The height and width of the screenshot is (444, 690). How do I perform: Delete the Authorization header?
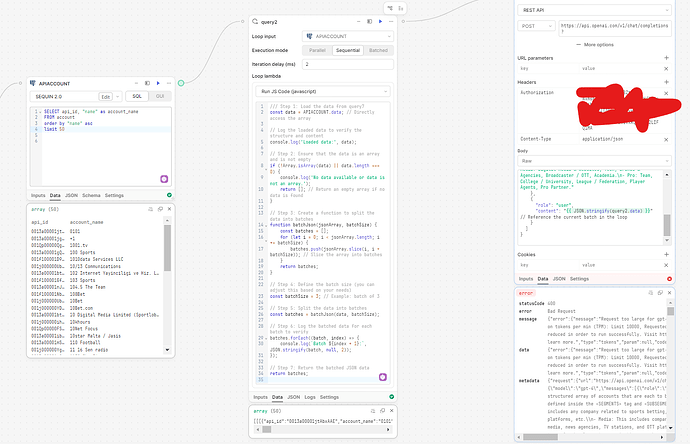coord(666,93)
